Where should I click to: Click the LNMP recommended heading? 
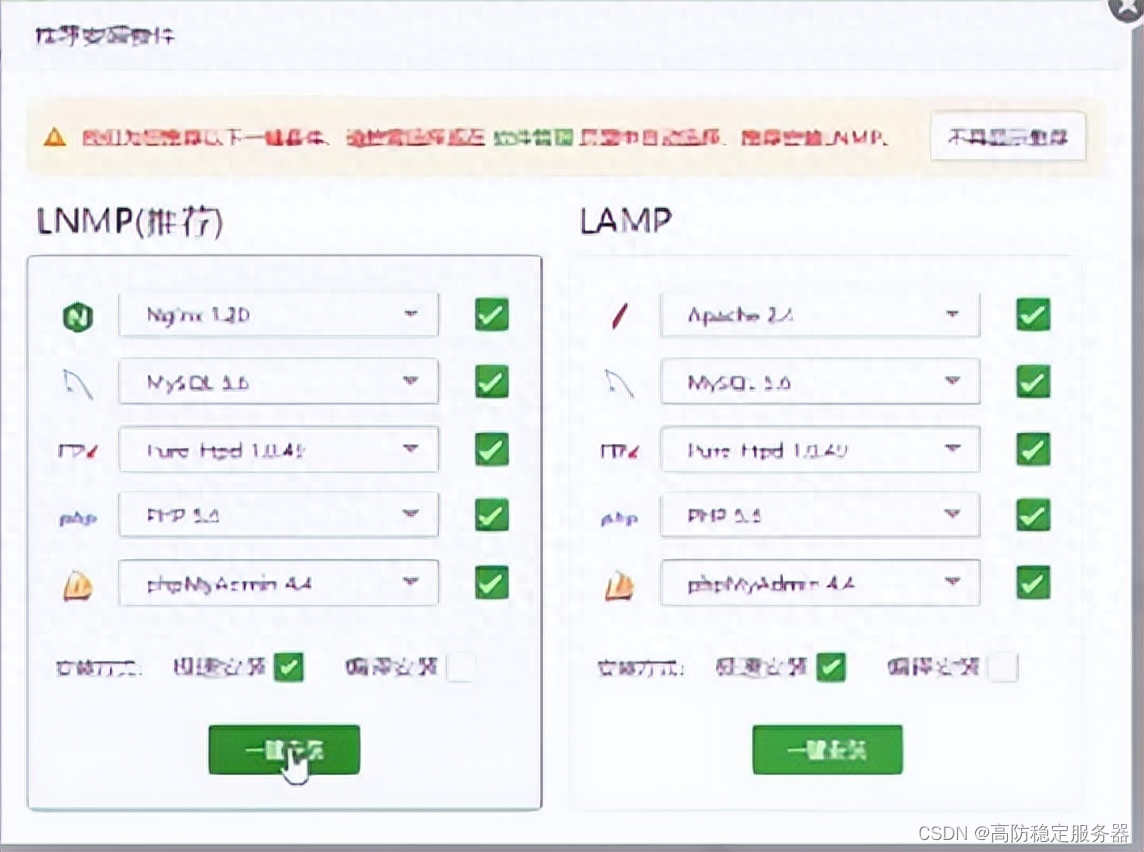coord(130,220)
